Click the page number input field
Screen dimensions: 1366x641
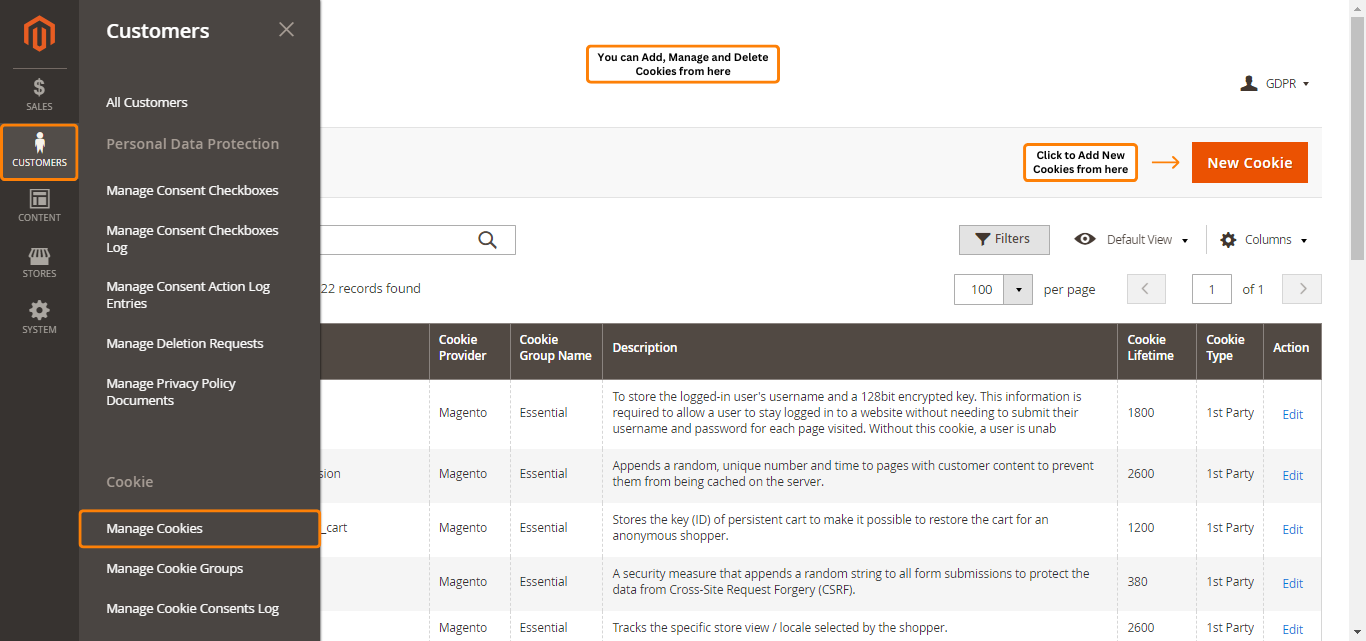(1212, 289)
